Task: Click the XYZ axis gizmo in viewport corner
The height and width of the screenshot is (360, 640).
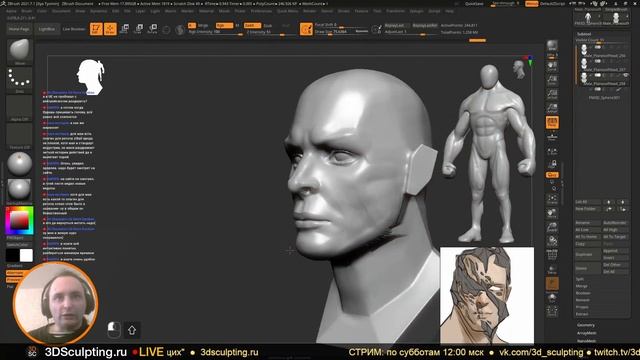Action: coord(530,61)
